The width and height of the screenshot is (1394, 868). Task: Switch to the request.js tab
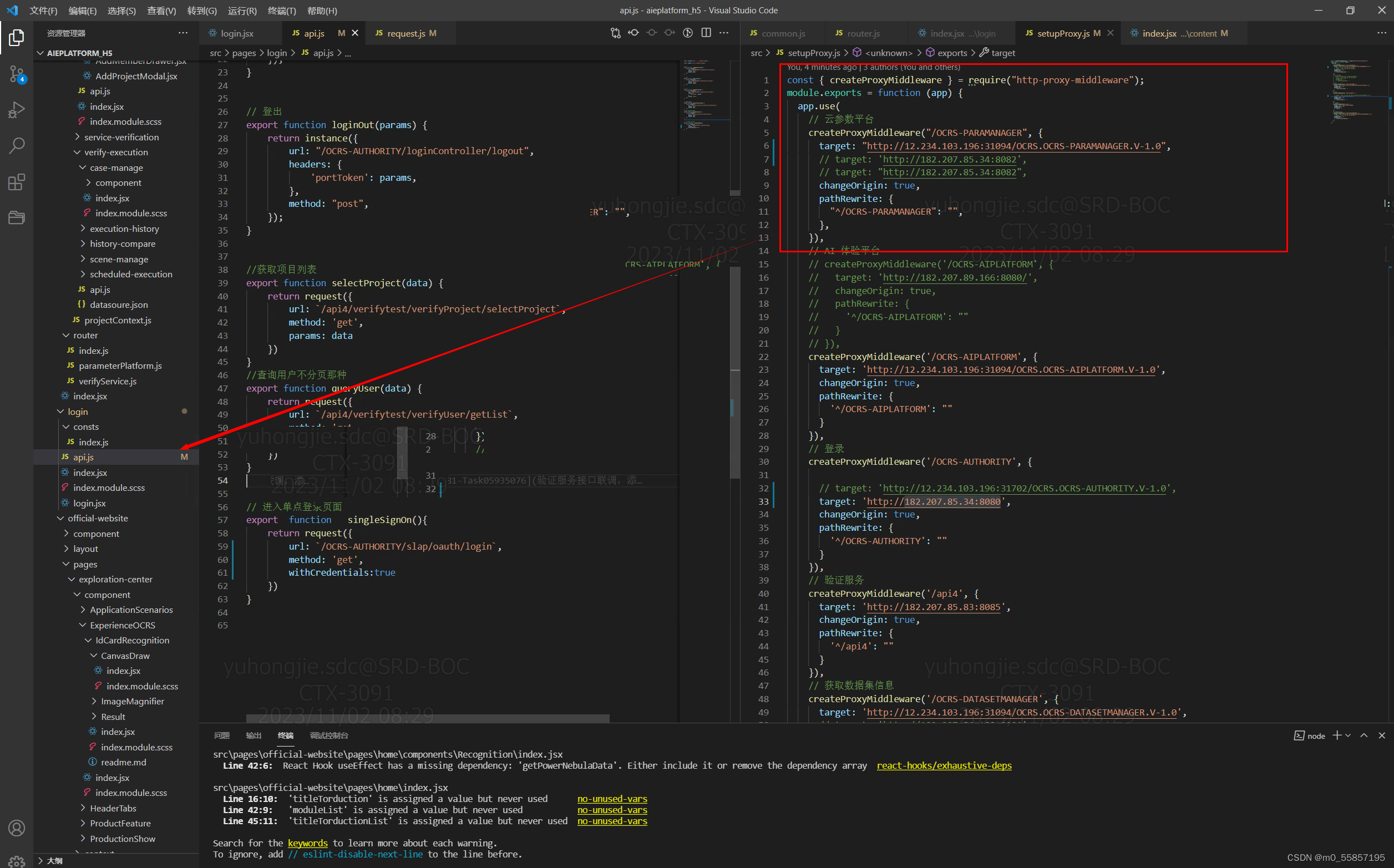pos(405,33)
